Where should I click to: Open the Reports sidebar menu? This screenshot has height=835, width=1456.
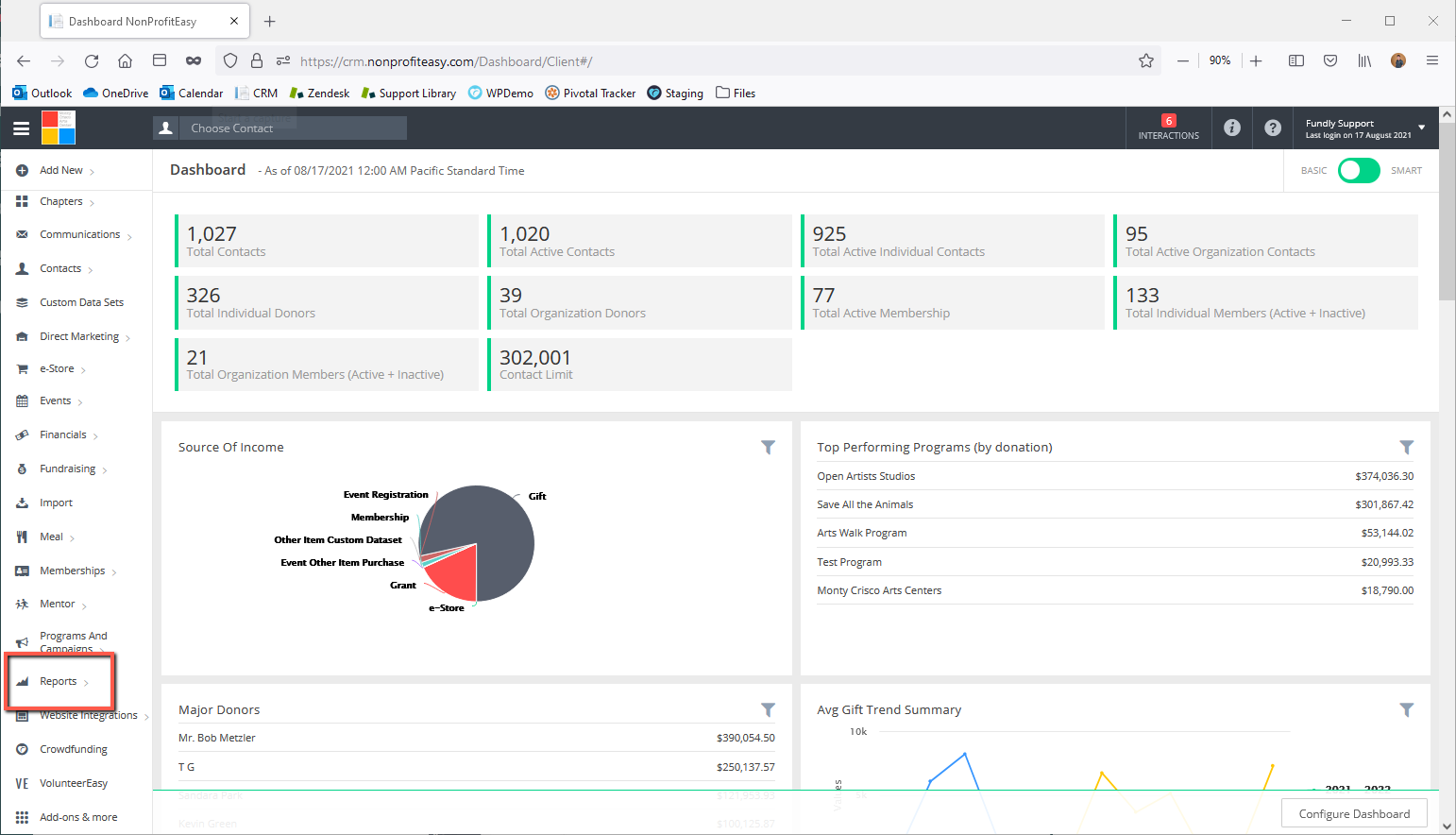click(59, 681)
